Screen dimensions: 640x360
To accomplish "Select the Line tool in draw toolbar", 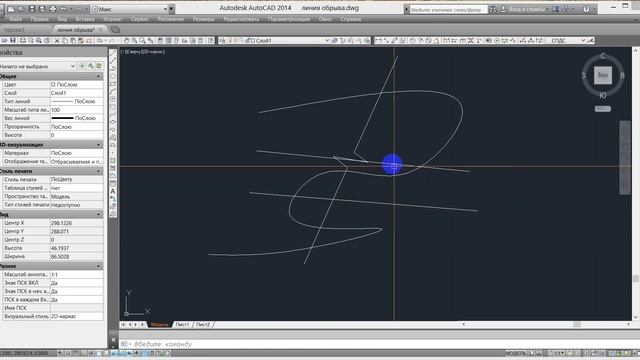I will pyautogui.click(x=113, y=53).
